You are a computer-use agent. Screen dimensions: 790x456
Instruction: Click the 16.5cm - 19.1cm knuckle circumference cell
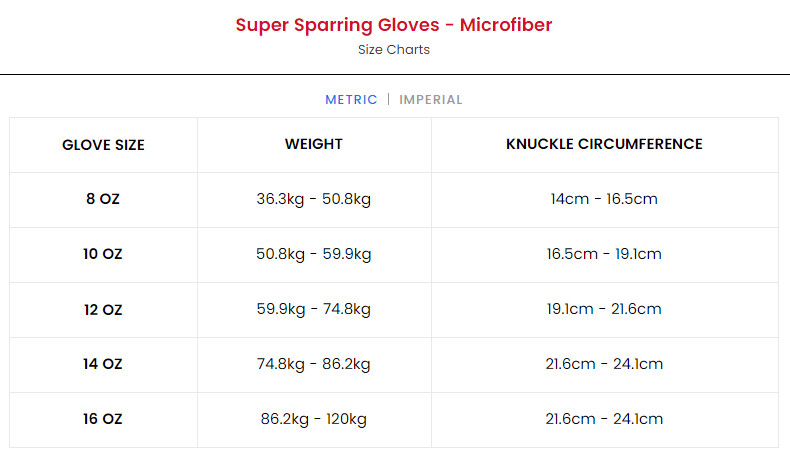[604, 254]
